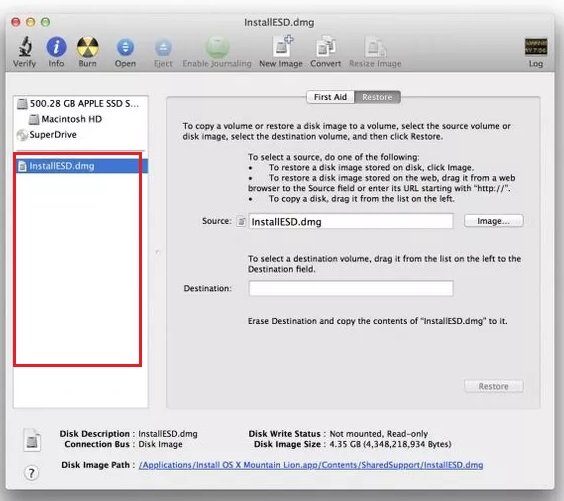
Task: Click the disk image icon near Disk Description
Action: tap(32, 440)
